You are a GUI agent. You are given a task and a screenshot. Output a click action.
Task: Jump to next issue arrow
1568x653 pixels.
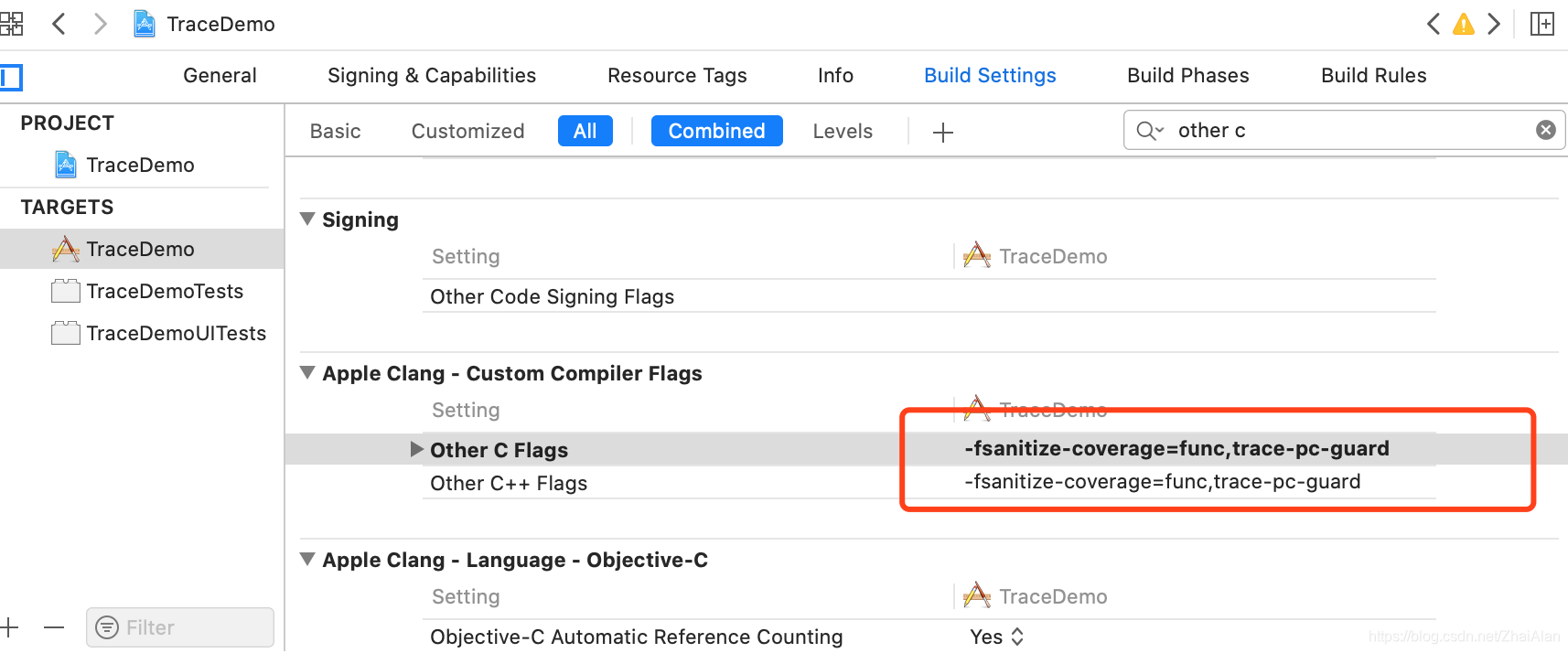point(1493,24)
